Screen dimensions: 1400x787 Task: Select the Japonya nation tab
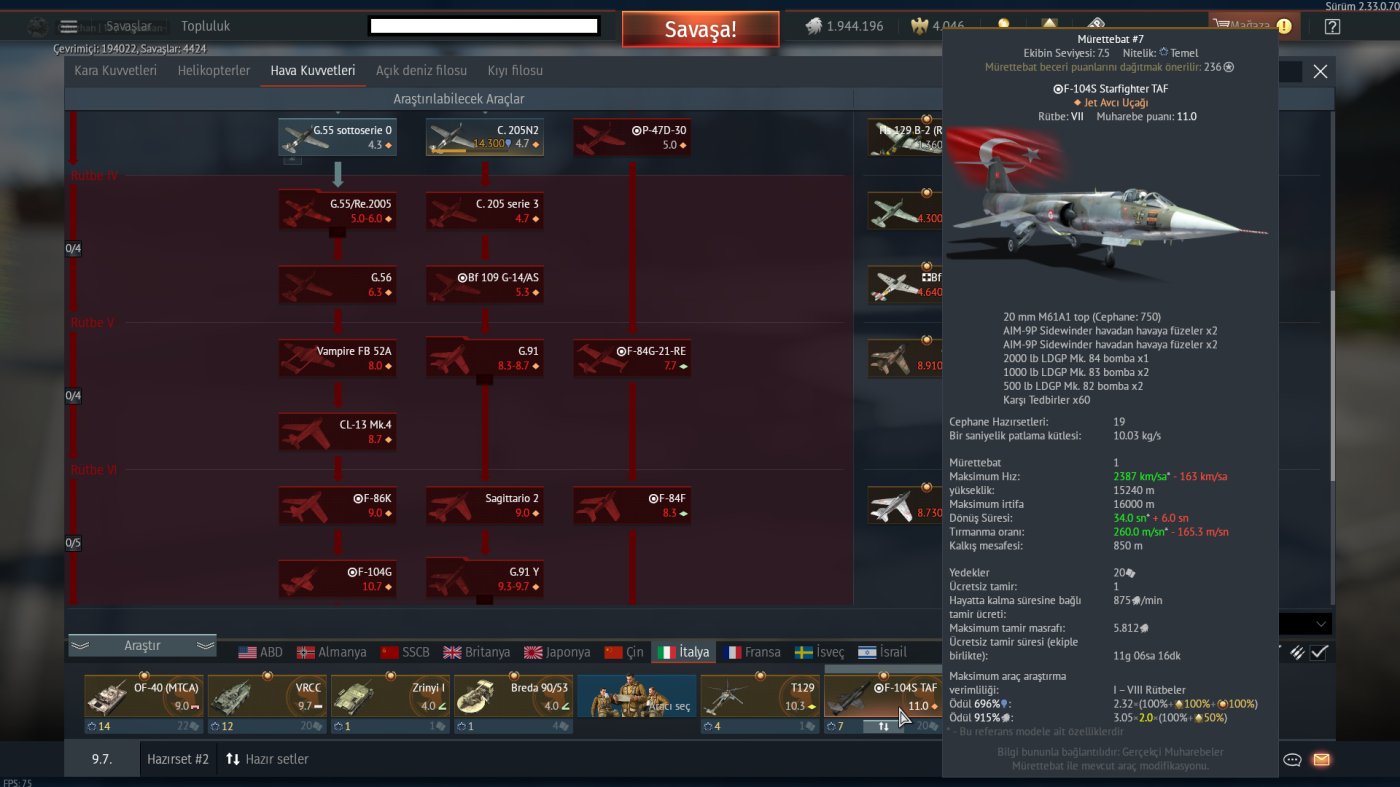tap(556, 652)
